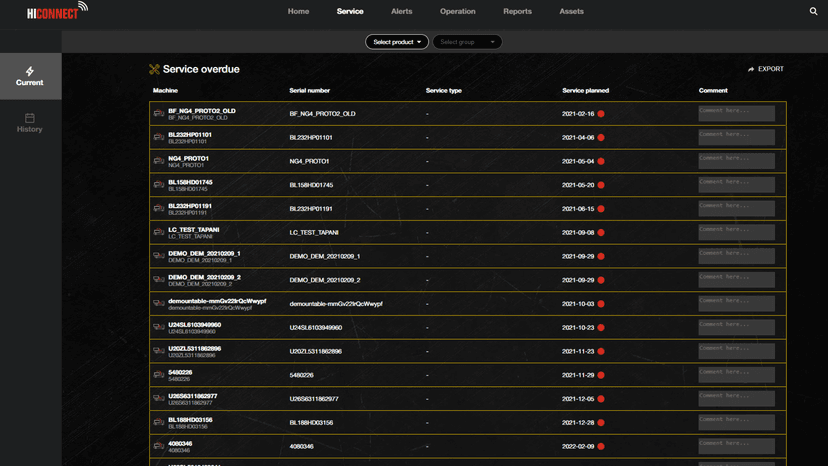Click comment field for BF_NG4_PROTO2_OLD
The image size is (828, 466).
[736, 113]
